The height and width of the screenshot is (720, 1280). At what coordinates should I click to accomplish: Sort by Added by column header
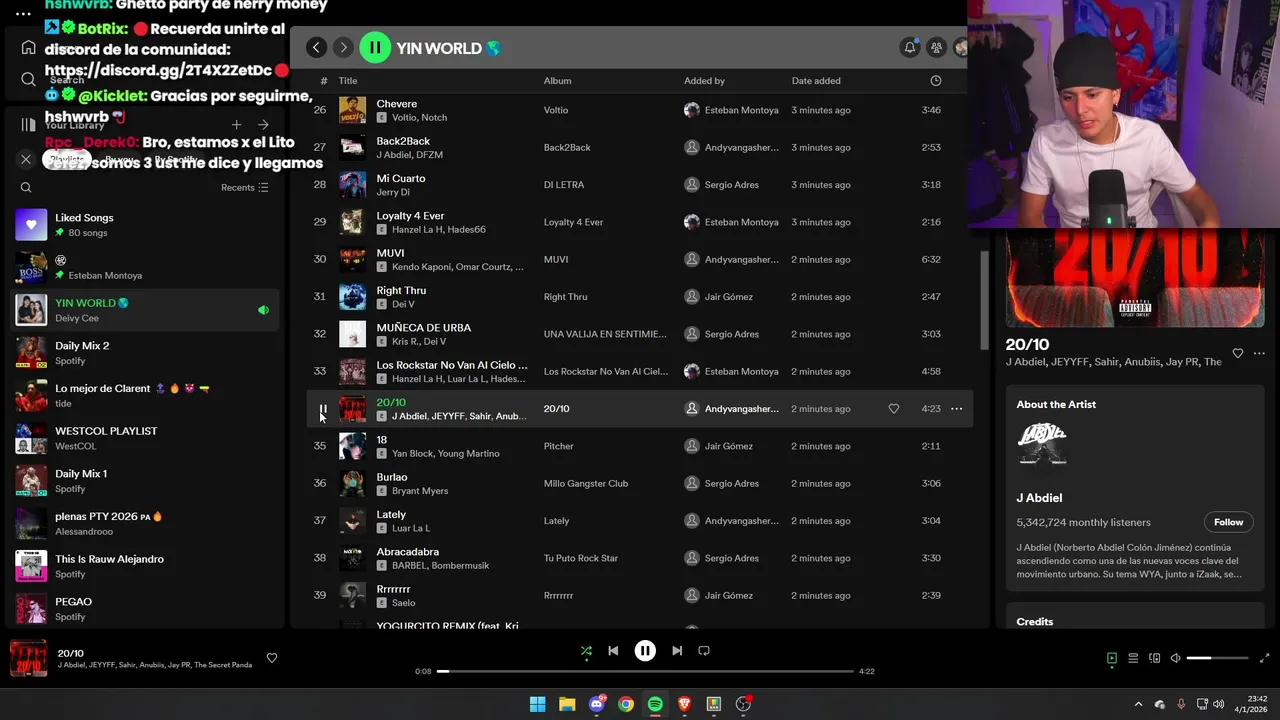704,81
